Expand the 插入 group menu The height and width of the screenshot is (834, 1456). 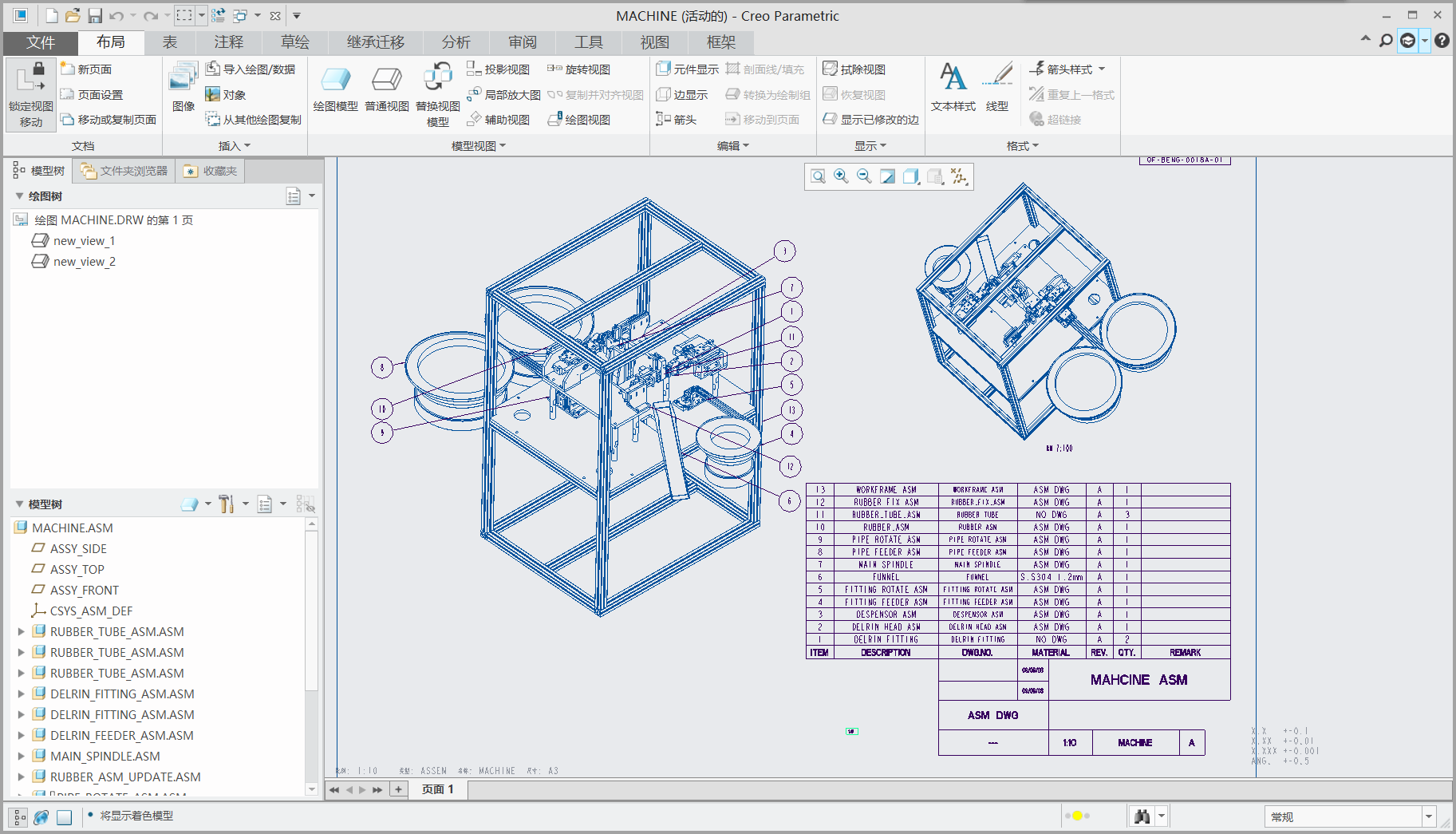pyautogui.click(x=235, y=145)
